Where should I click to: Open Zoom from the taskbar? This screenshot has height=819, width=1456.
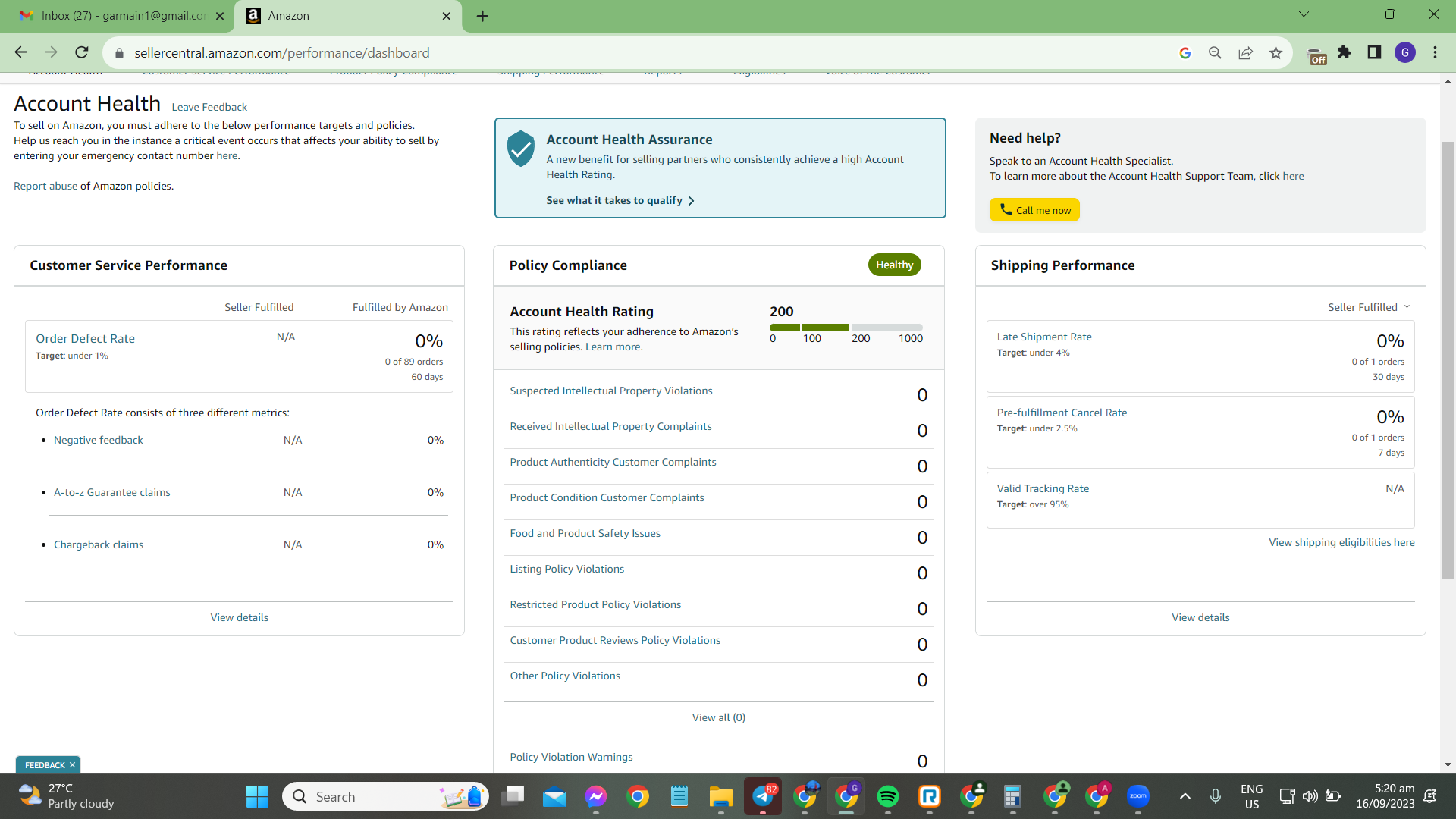(x=1138, y=796)
